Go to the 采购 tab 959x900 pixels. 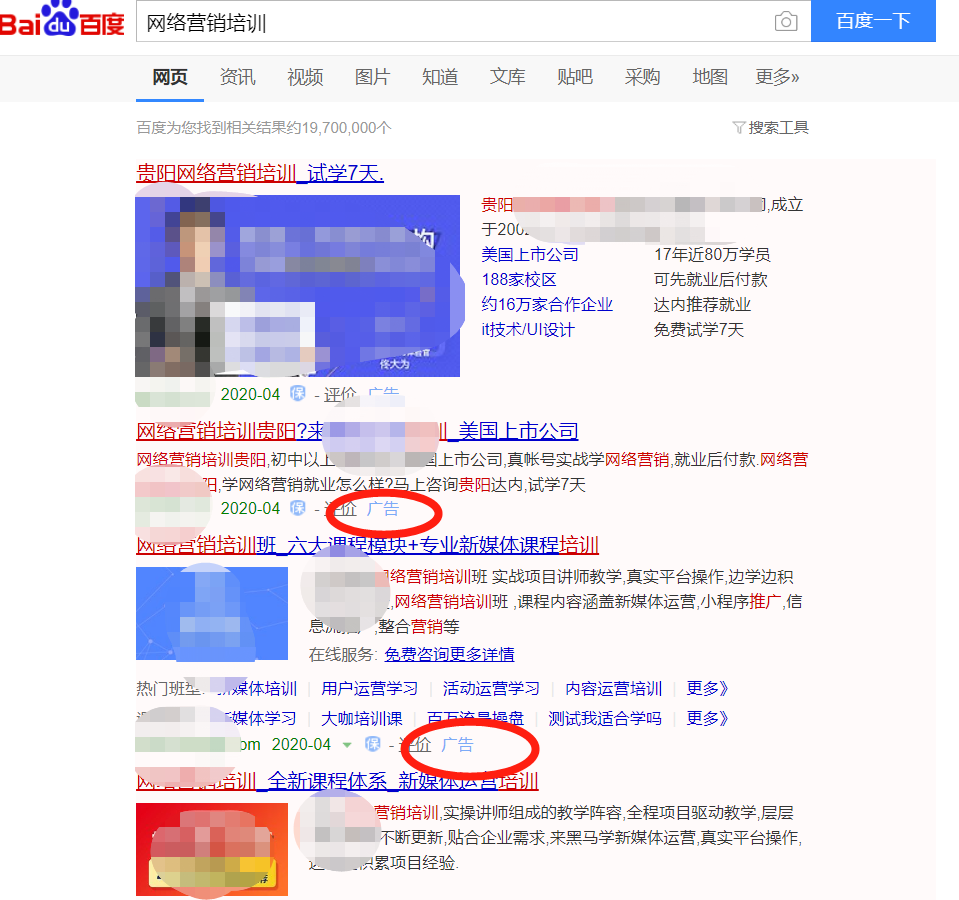click(642, 77)
